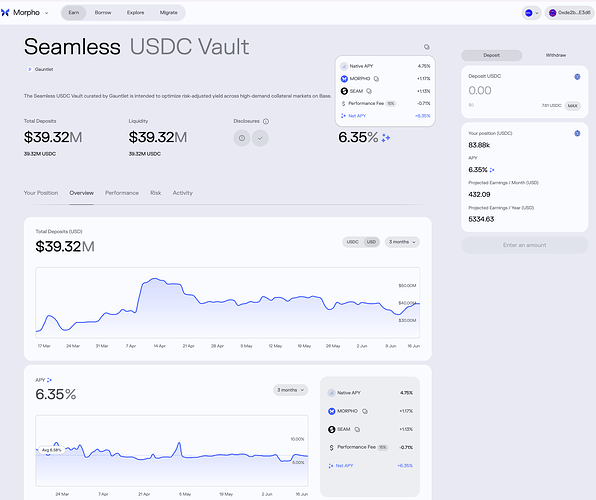Open the Morpho app switcher chevron
This screenshot has height=500, width=596.
click(x=46, y=13)
